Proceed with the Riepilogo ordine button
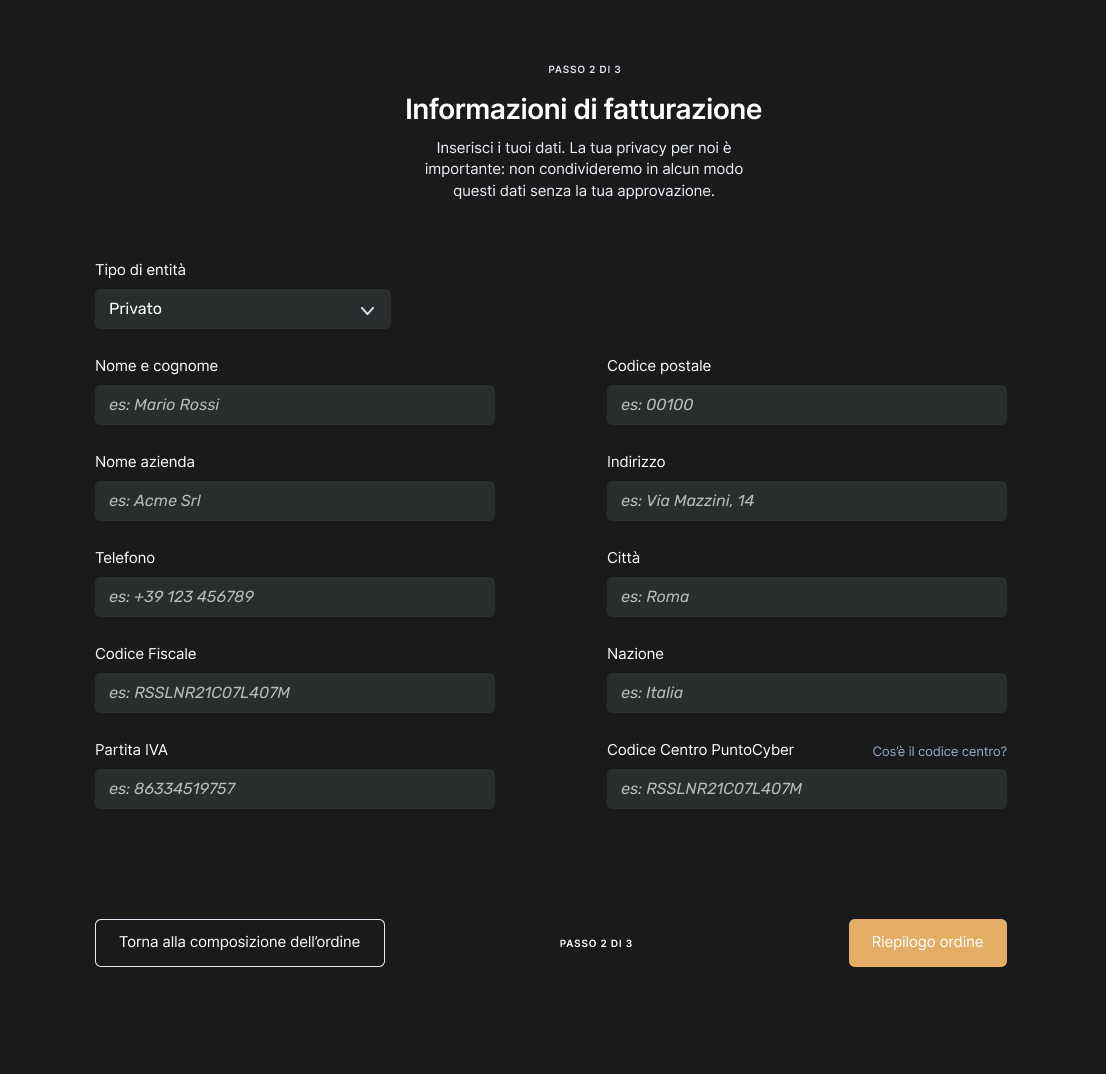The height and width of the screenshot is (1074, 1106). (x=927, y=942)
